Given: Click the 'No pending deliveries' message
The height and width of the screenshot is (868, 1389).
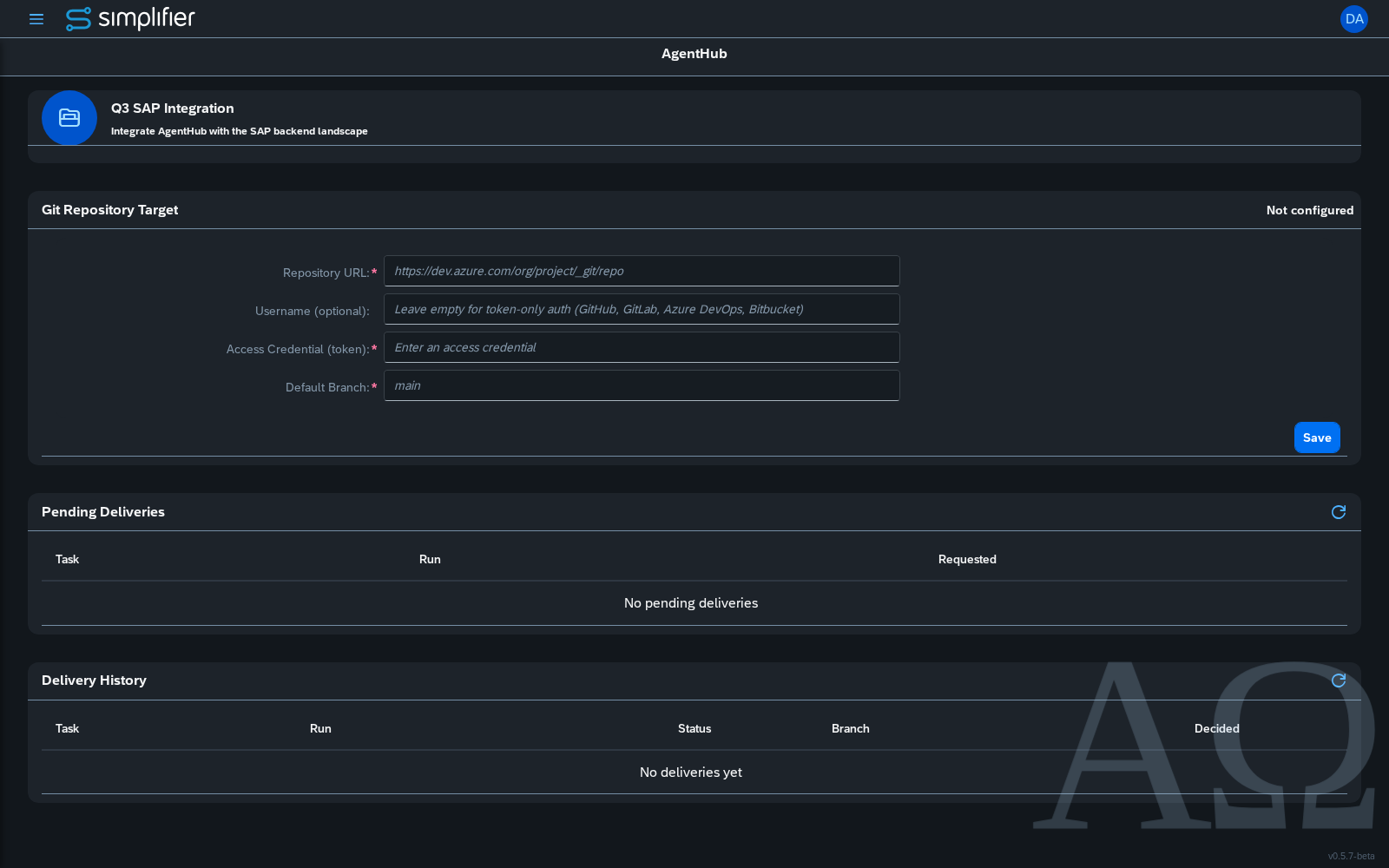Looking at the screenshot, I should 691,603.
